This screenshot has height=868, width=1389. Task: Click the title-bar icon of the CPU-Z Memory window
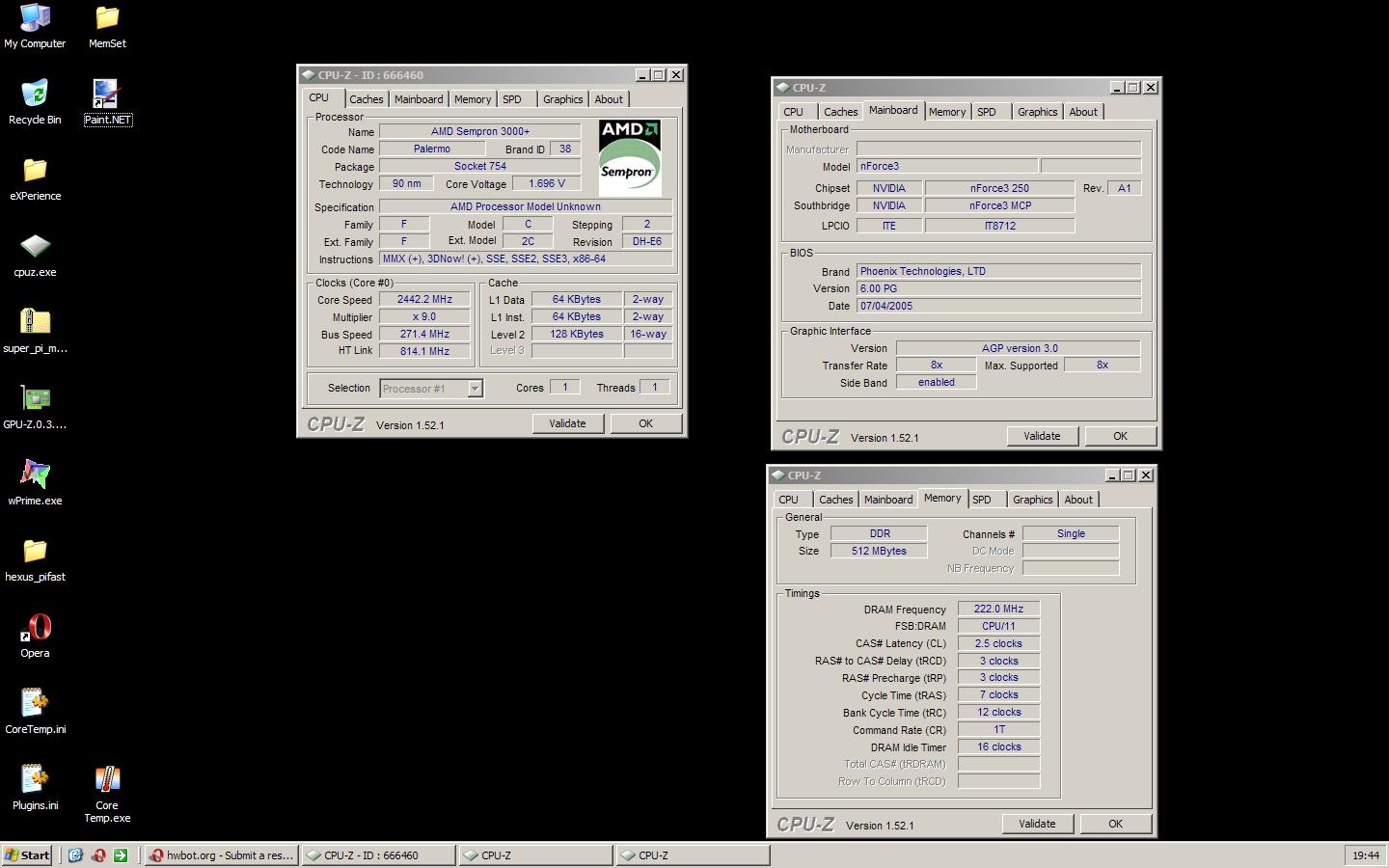(x=777, y=475)
